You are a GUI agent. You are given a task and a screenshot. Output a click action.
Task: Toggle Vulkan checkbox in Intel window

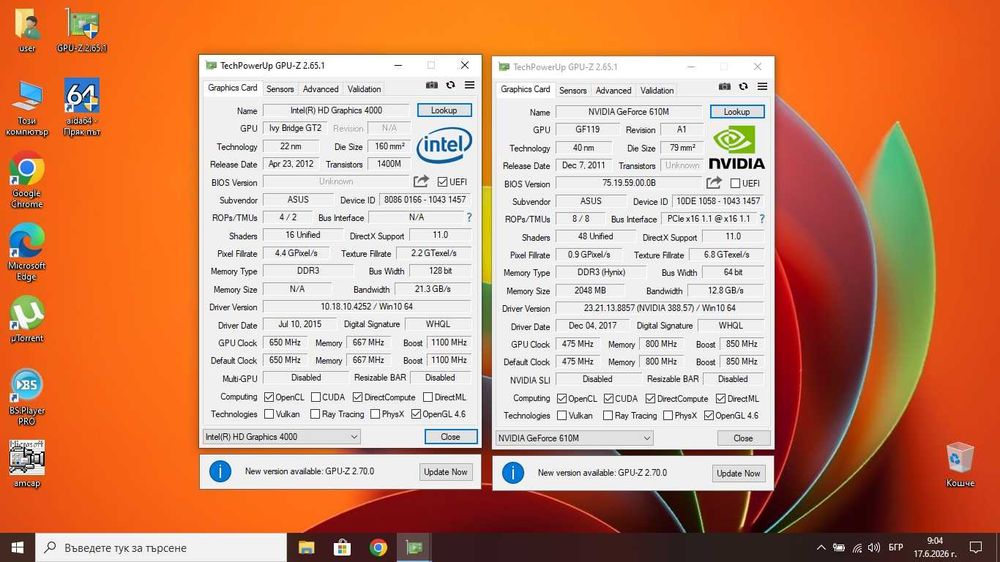point(269,414)
